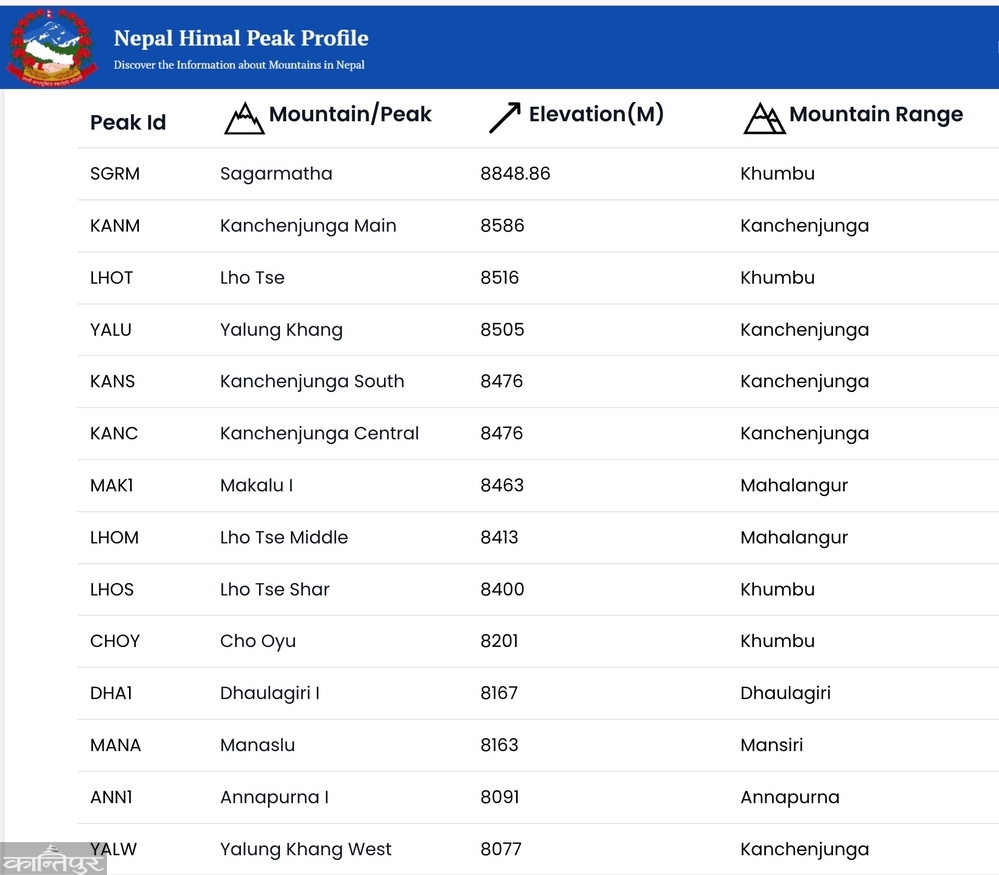Click the twin-peak icon beside Mountain Range
999x875 pixels.
764,118
